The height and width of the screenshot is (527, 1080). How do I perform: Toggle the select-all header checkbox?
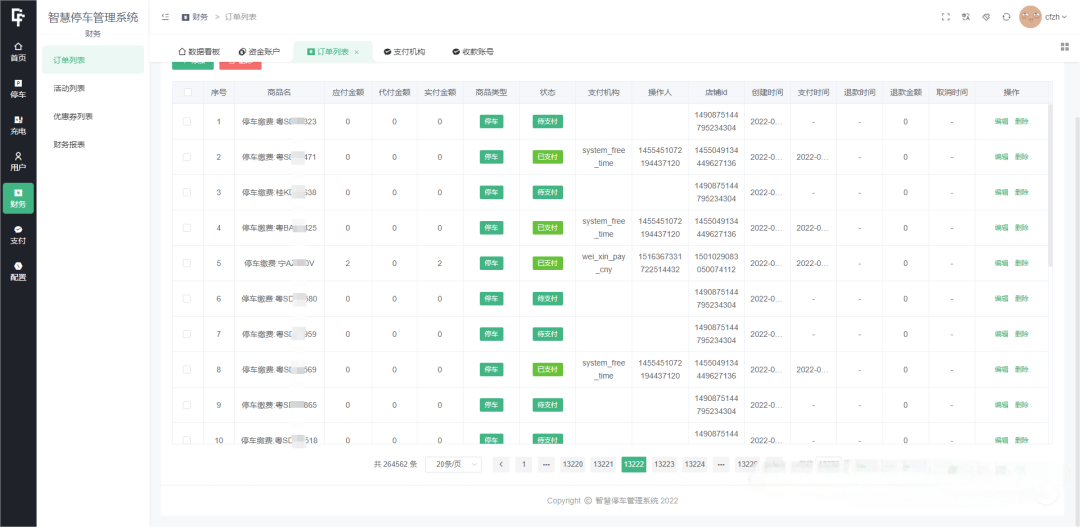click(187, 92)
